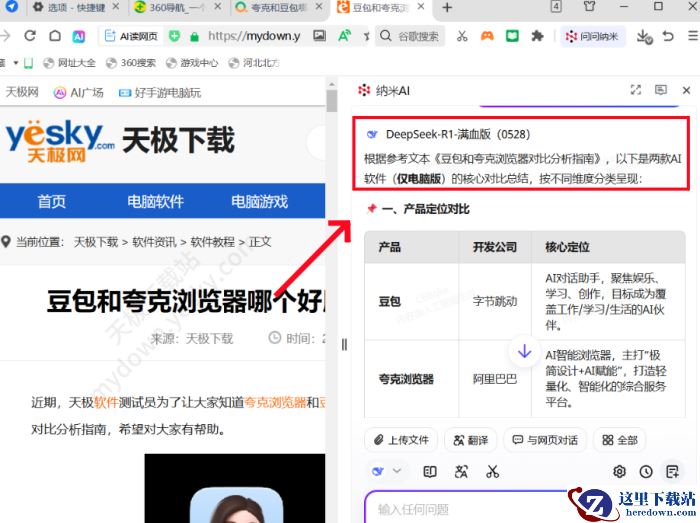Click the translate icon in panel toolbar
The width and height of the screenshot is (700, 523).
[461, 472]
